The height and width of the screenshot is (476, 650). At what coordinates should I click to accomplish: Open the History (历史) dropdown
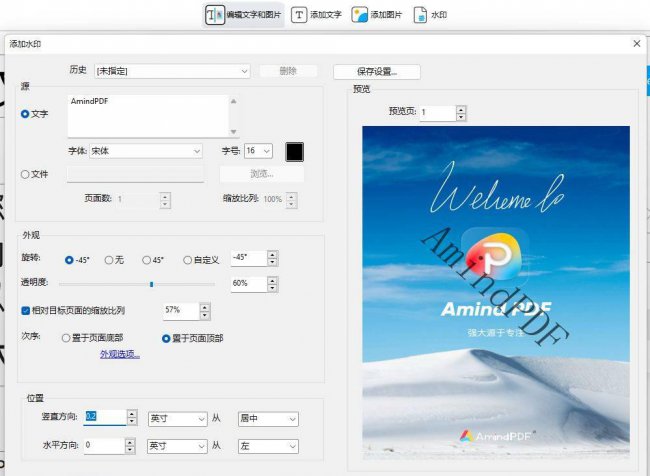(172, 71)
